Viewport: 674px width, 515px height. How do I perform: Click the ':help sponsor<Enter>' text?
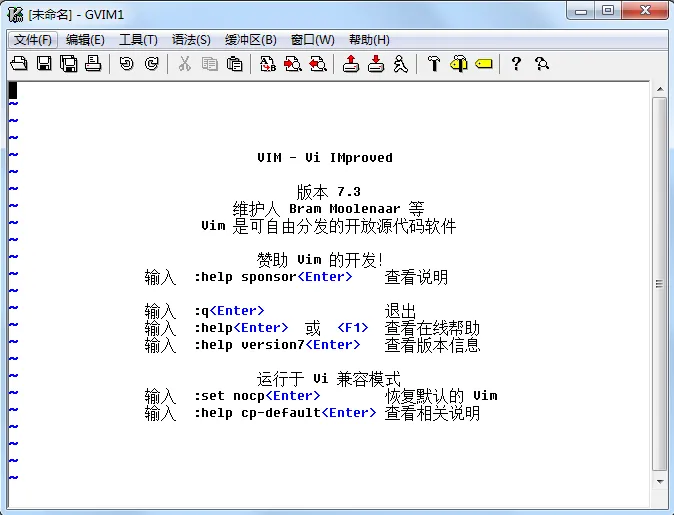(x=273, y=277)
